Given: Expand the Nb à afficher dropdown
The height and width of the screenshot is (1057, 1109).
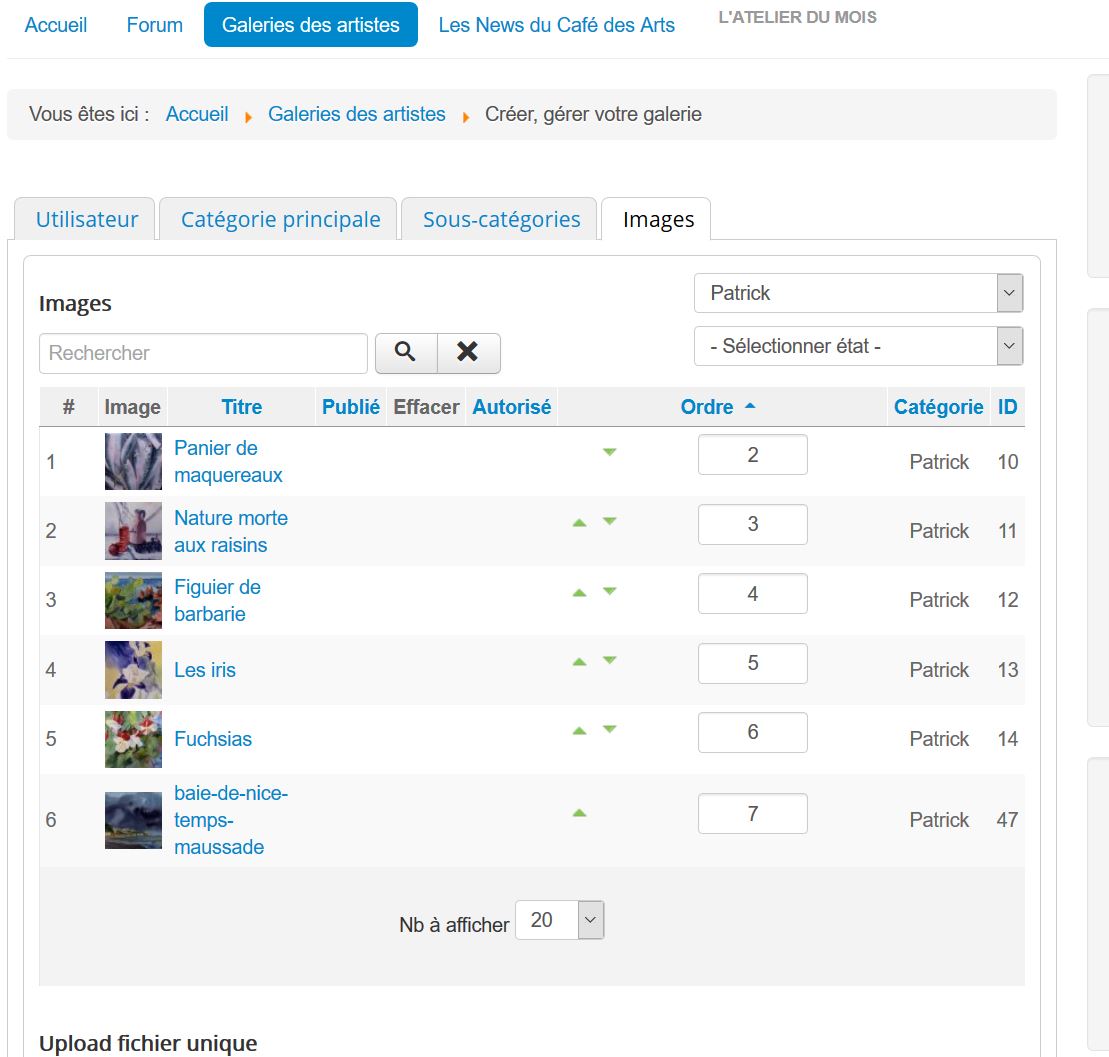Looking at the screenshot, I should (x=559, y=921).
